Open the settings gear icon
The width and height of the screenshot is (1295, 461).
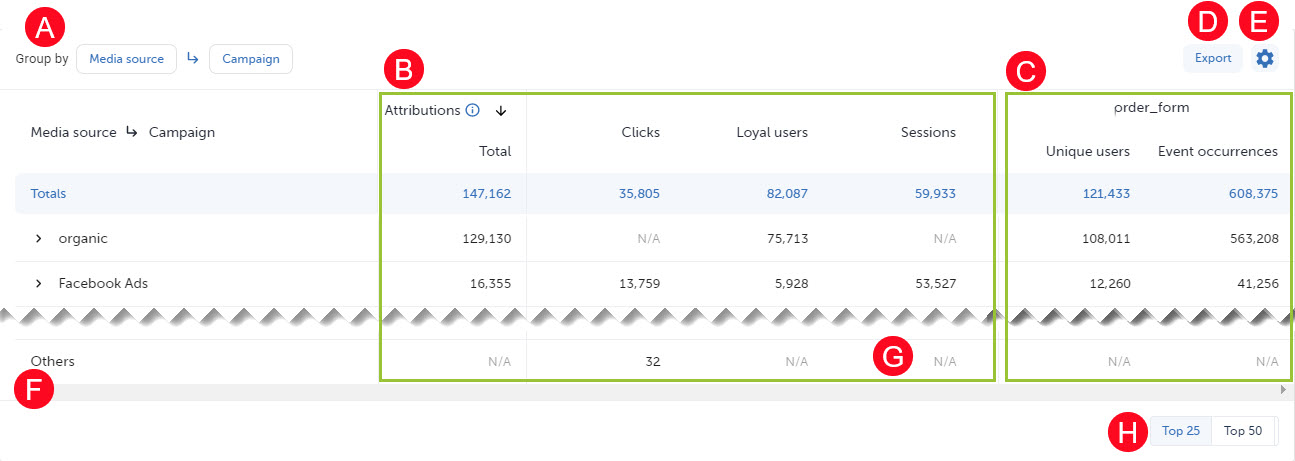(1265, 59)
